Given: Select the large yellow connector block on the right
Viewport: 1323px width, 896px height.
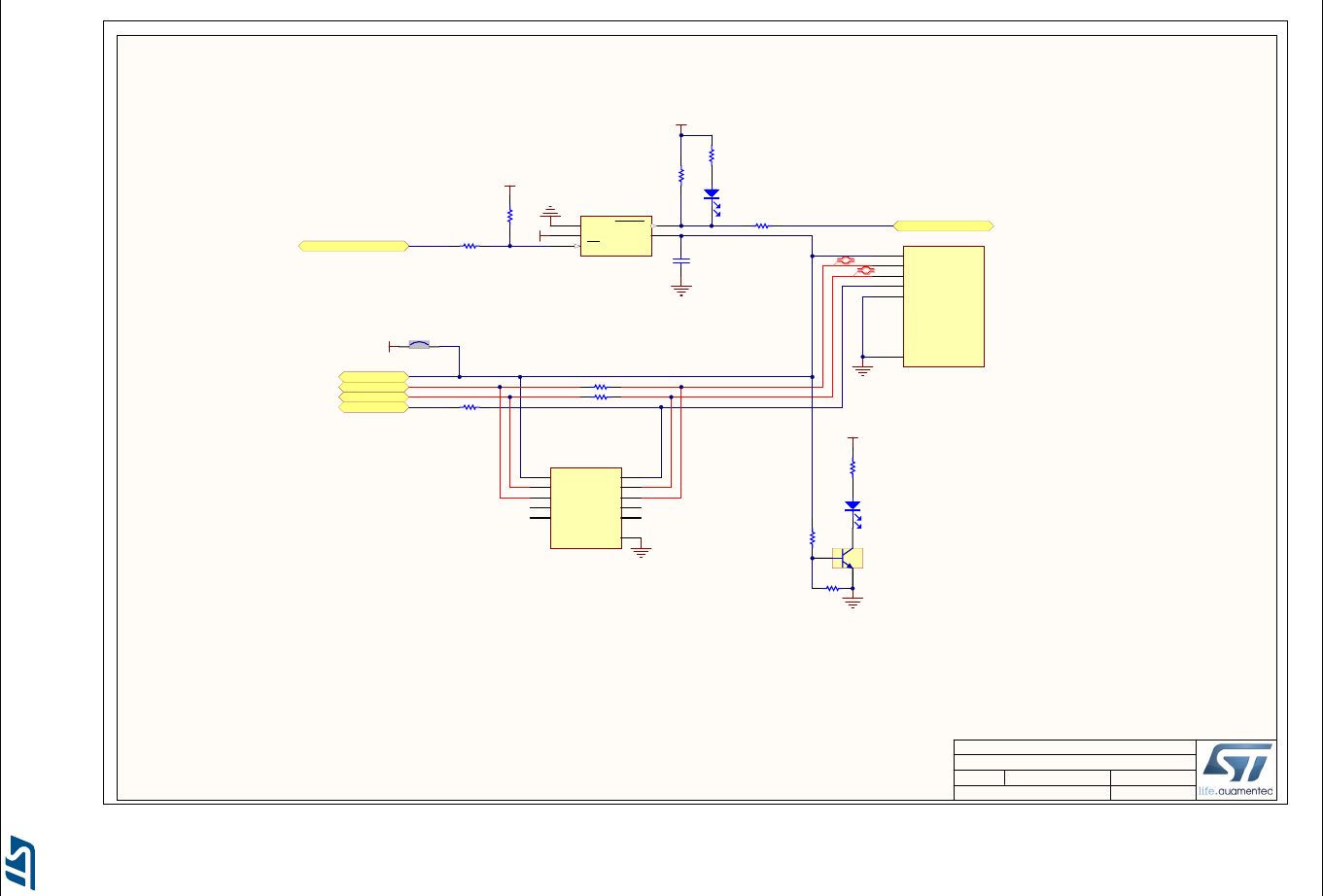Looking at the screenshot, I should (x=944, y=306).
